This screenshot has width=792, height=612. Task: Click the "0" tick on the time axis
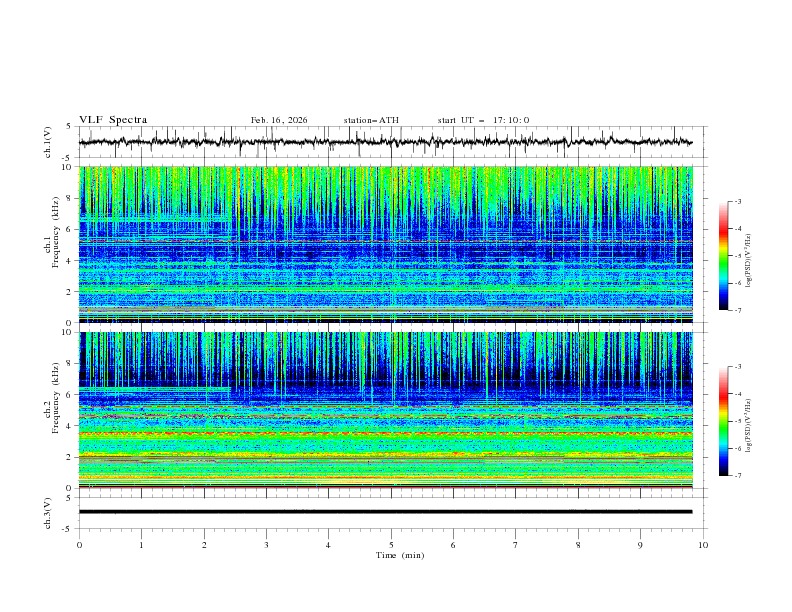(x=79, y=545)
